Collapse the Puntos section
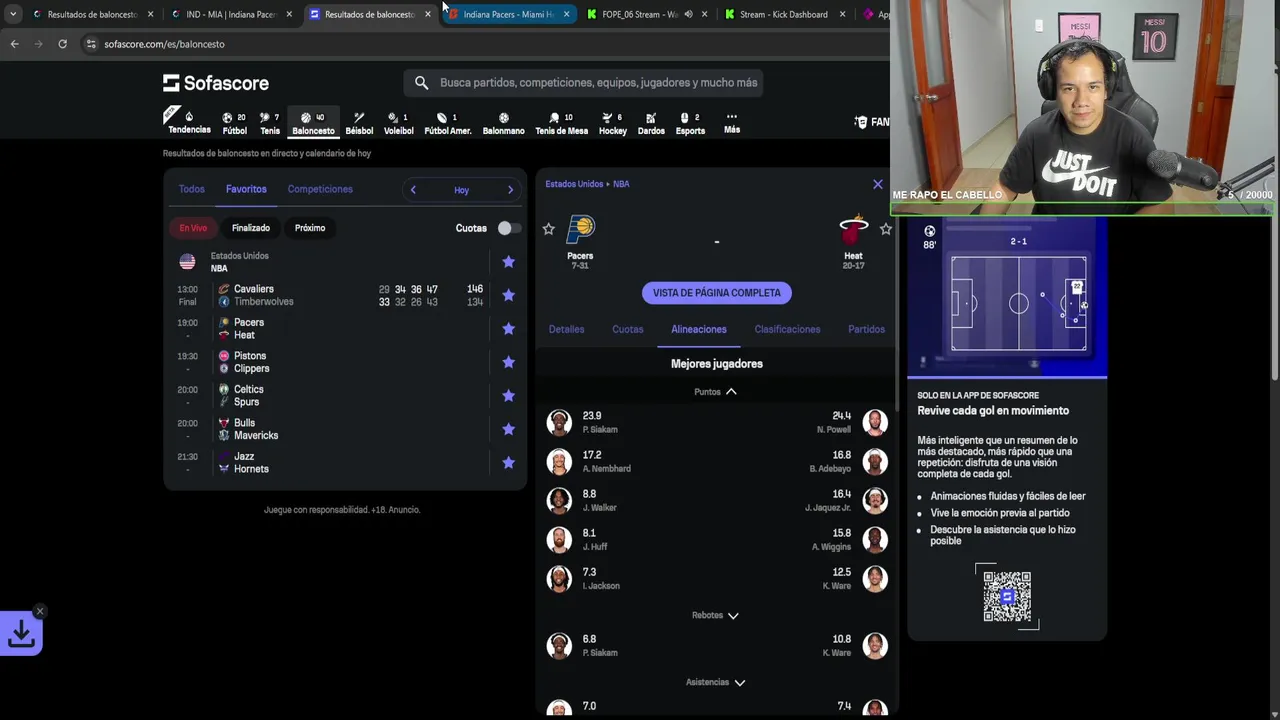 [716, 392]
